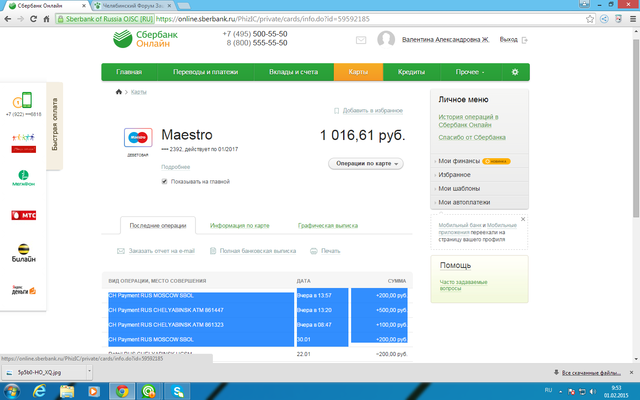
Task: Open the Sberbank Online logo
Action: coord(145,39)
